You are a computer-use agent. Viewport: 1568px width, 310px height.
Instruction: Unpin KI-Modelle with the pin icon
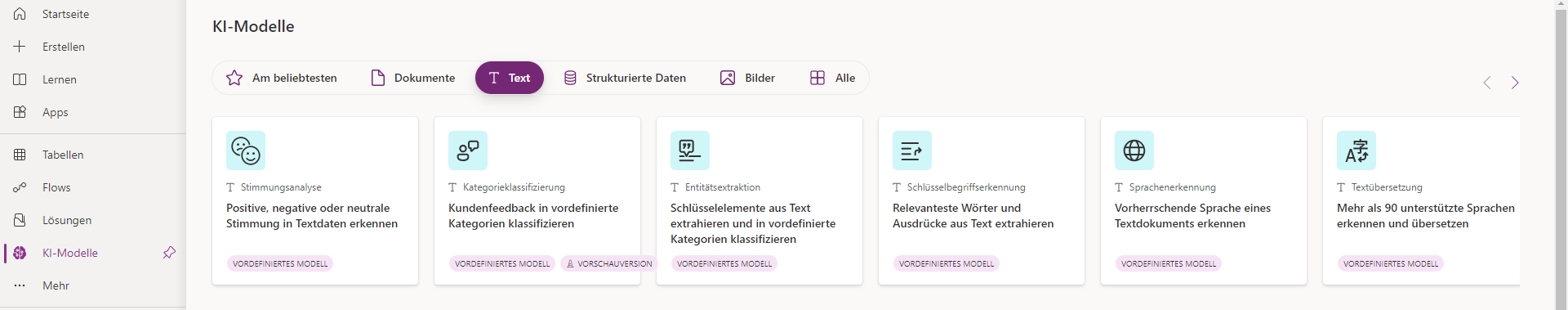[x=169, y=253]
